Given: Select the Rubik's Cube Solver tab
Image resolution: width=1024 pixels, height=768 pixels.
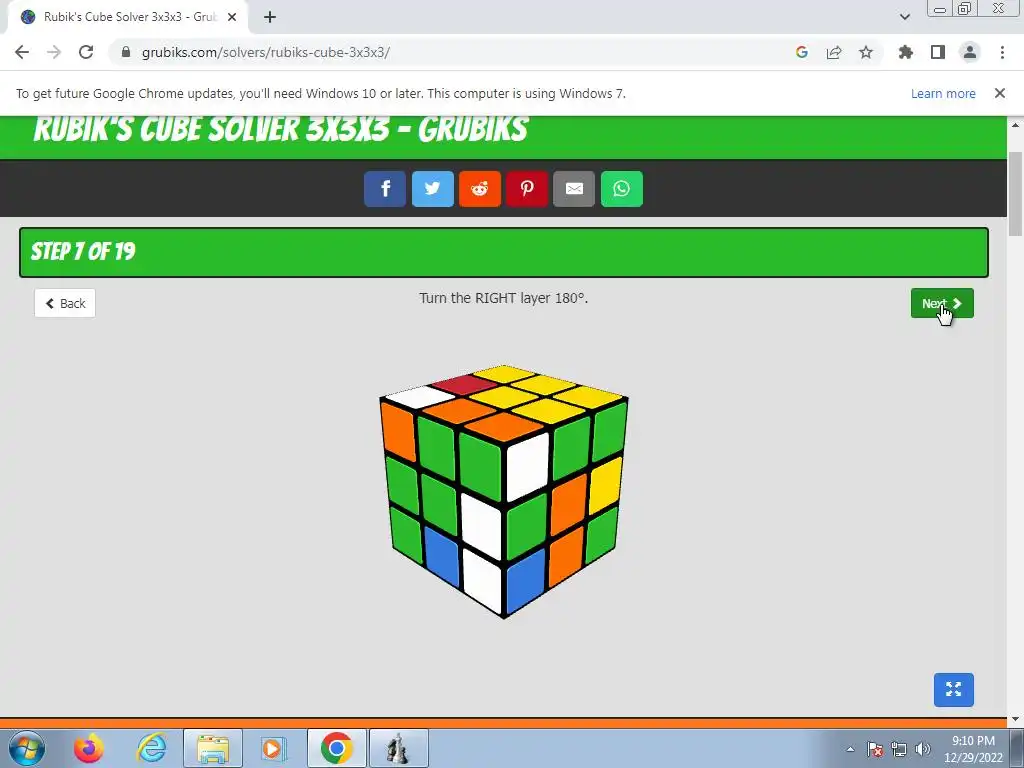Looking at the screenshot, I should pos(128,17).
